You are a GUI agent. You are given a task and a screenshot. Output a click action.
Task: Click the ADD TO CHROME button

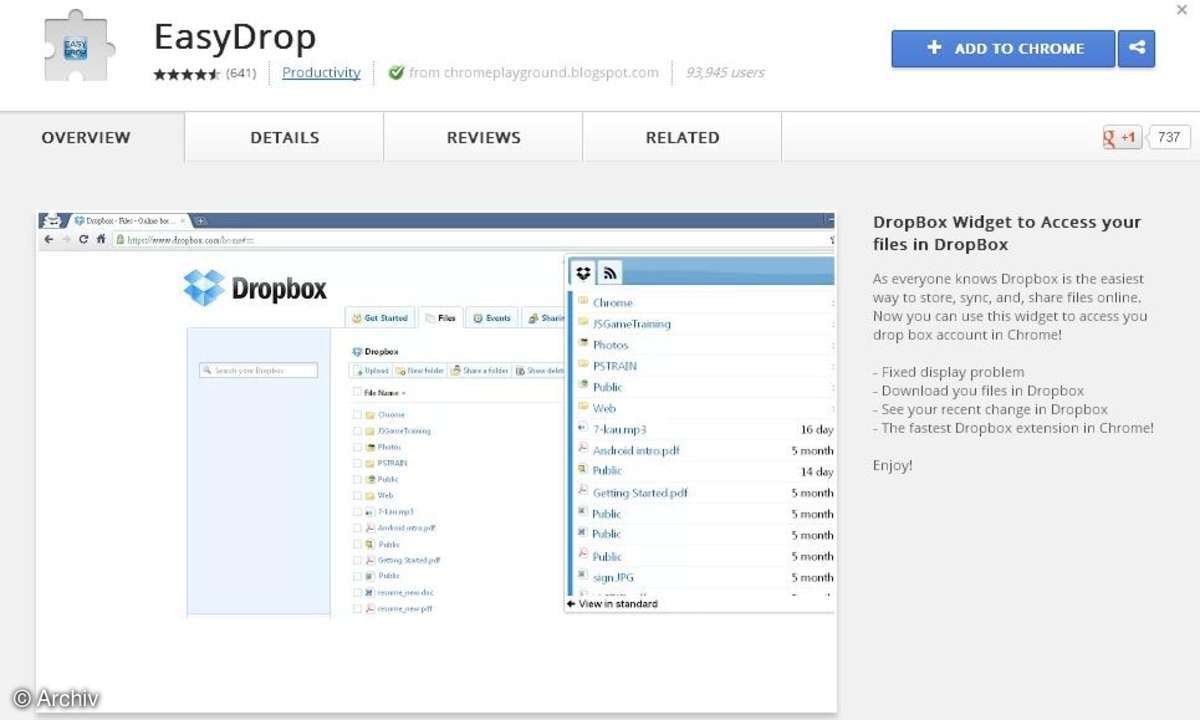coord(1004,48)
